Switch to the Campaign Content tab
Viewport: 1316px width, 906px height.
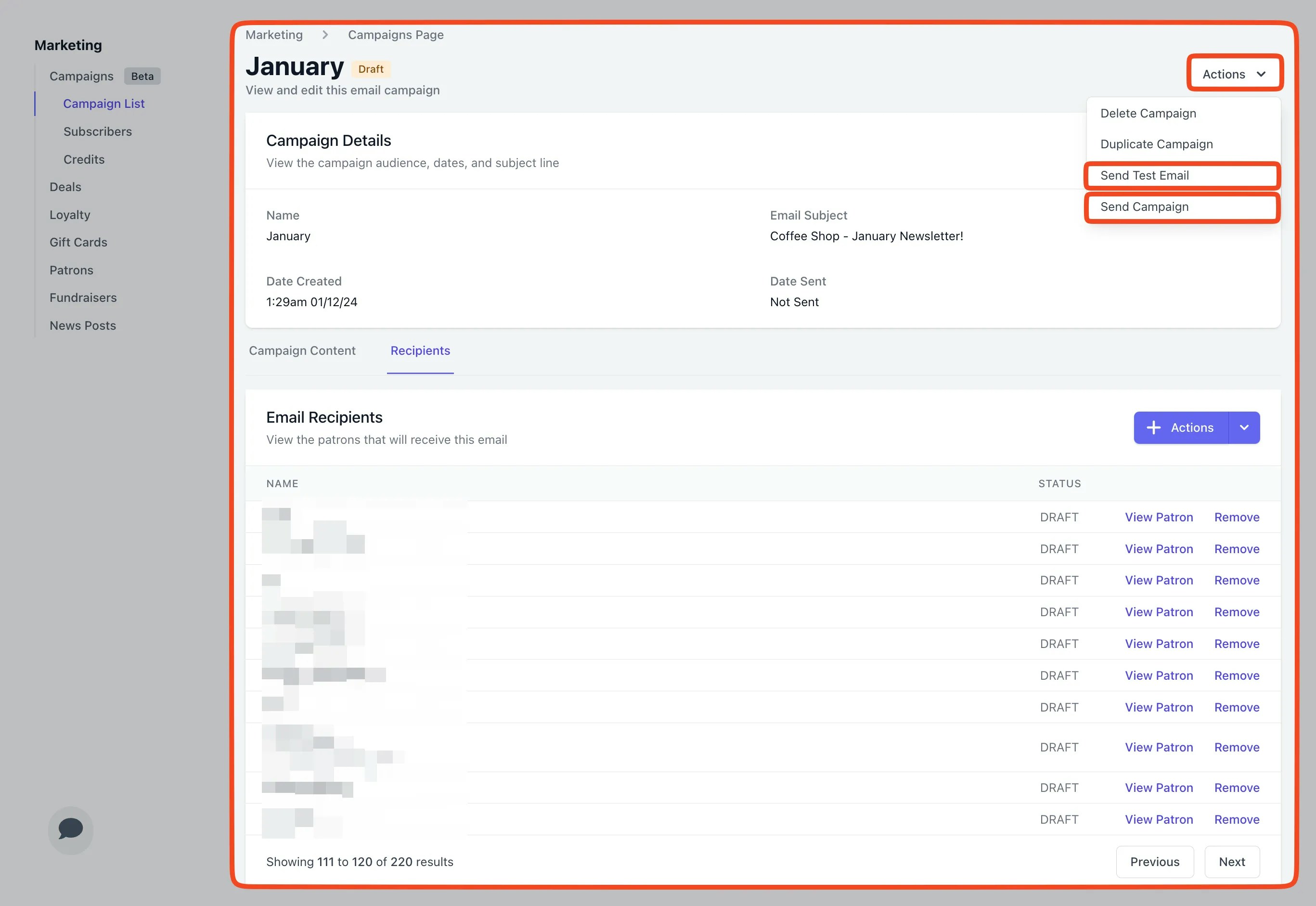tap(302, 351)
